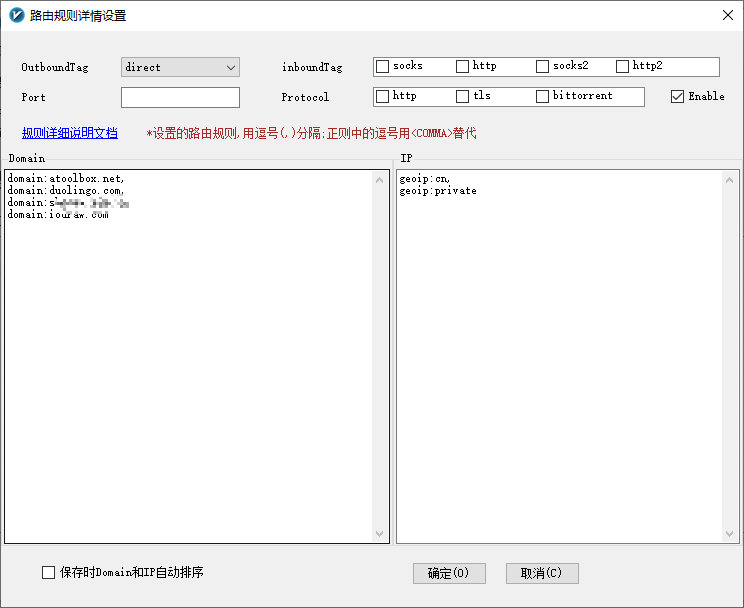Click the domain:duolingo.com line
Image resolution: width=744 pixels, height=608 pixels.
[x=66, y=191]
